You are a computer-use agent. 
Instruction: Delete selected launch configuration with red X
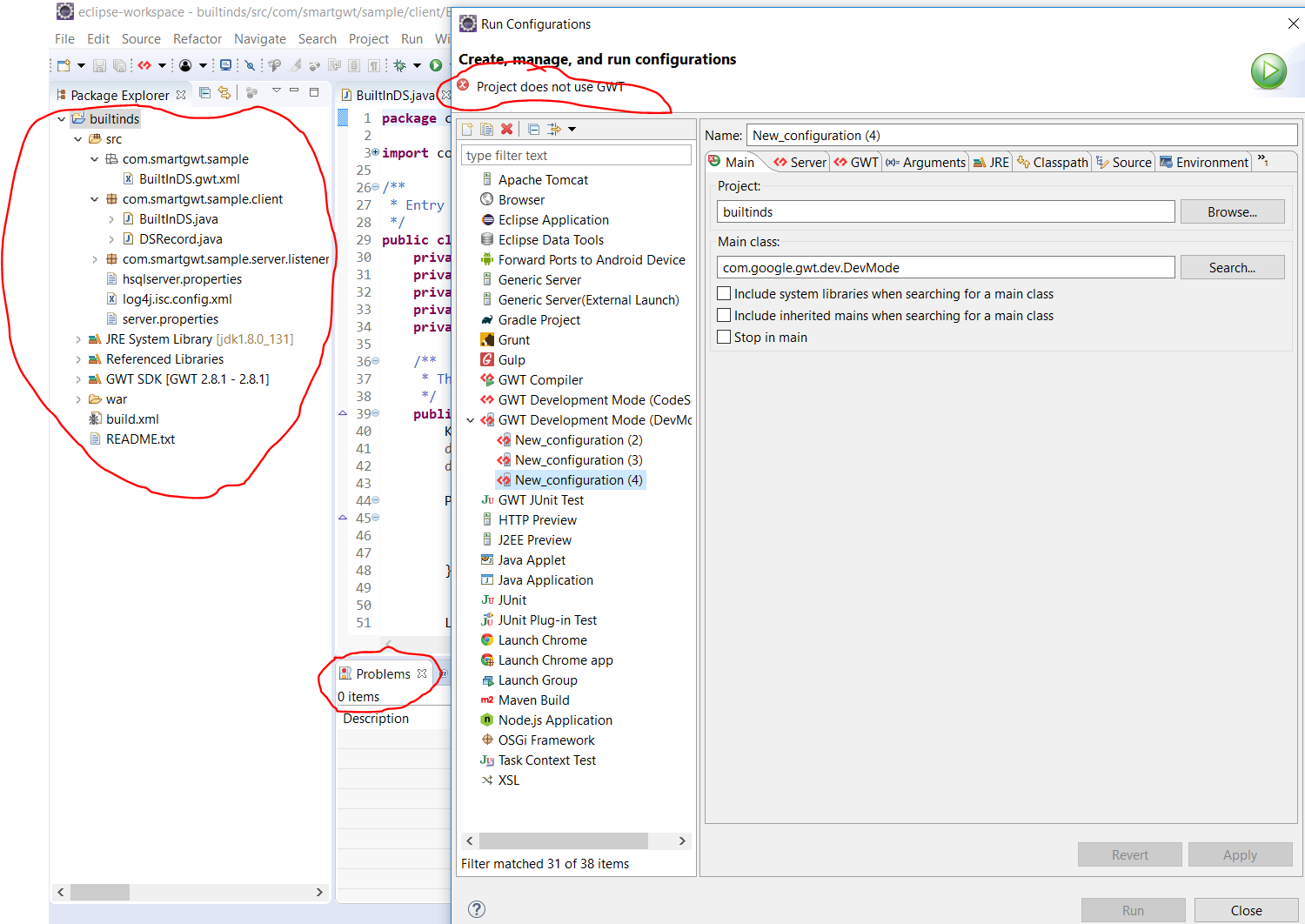pos(507,129)
